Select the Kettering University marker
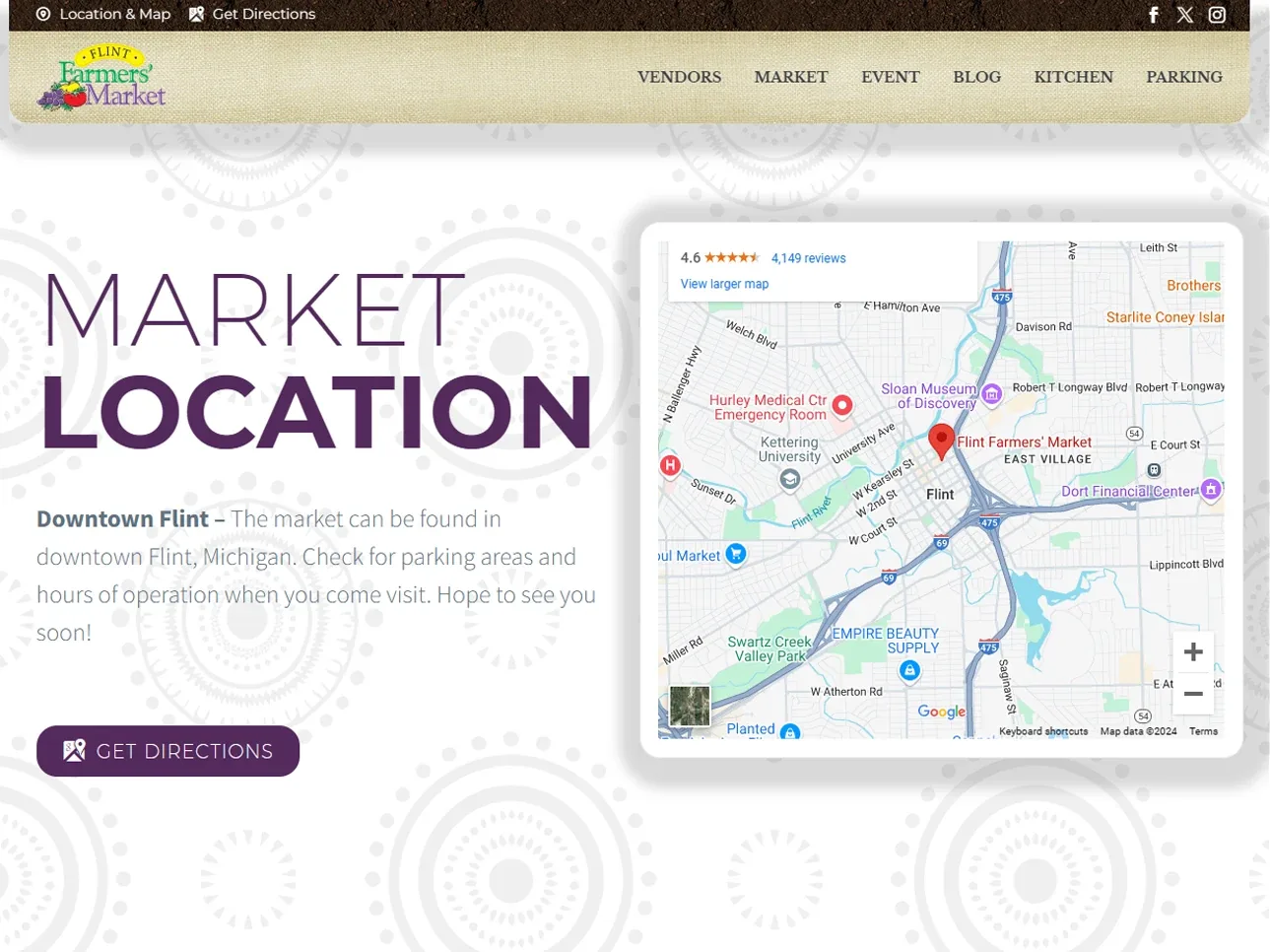 coord(790,479)
